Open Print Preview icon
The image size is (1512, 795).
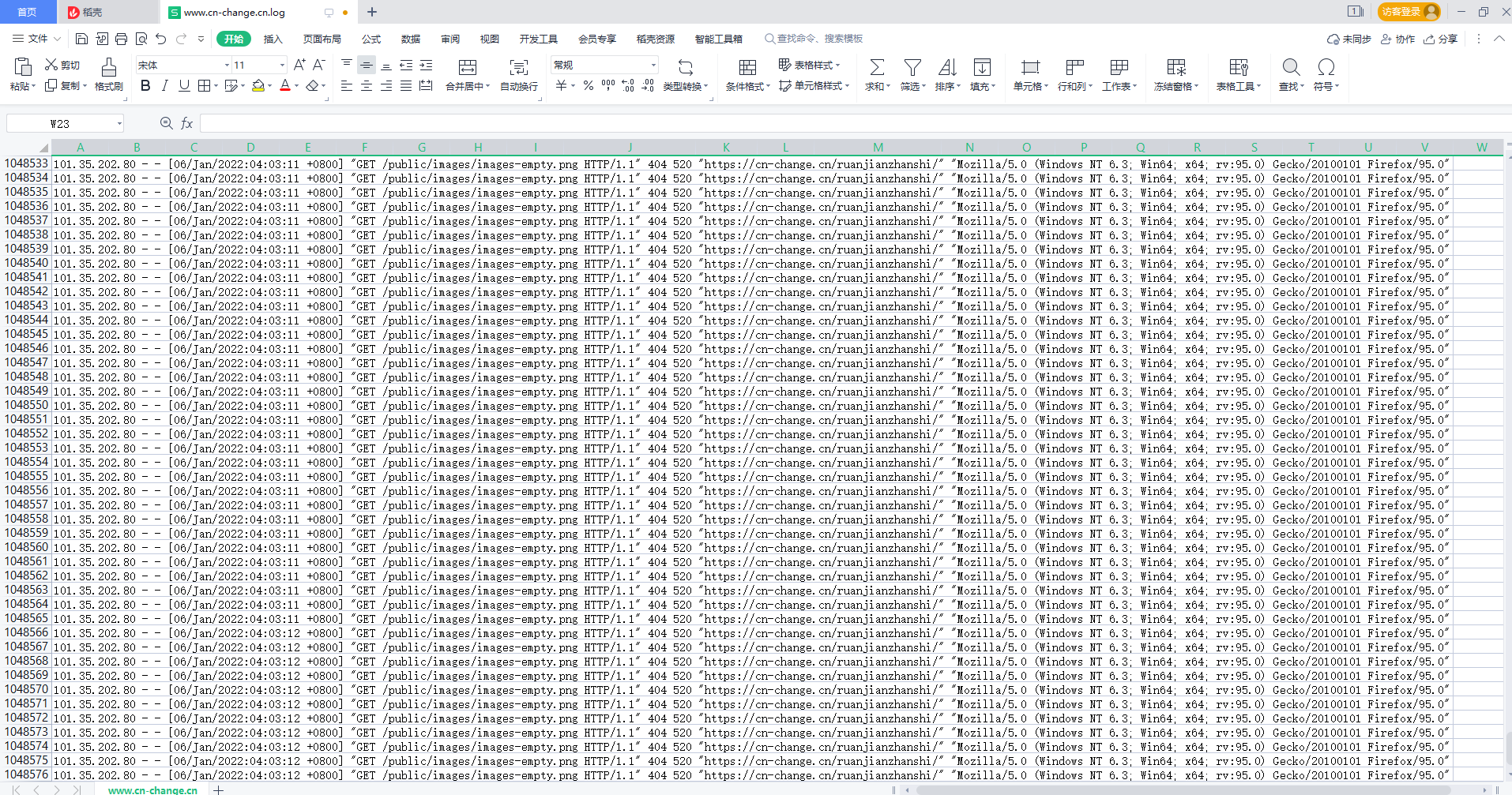[x=141, y=39]
